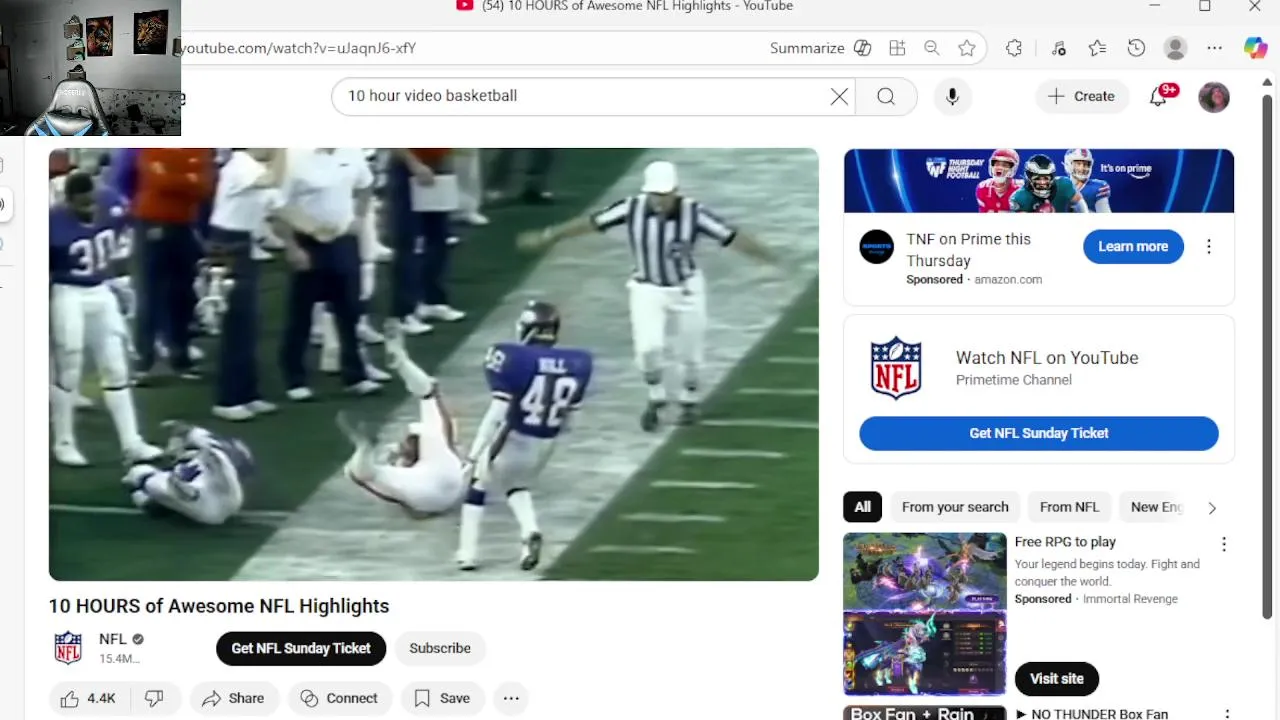Viewport: 1280px width, 720px height.
Task: Select the All filter chip
Action: pyautogui.click(x=863, y=507)
